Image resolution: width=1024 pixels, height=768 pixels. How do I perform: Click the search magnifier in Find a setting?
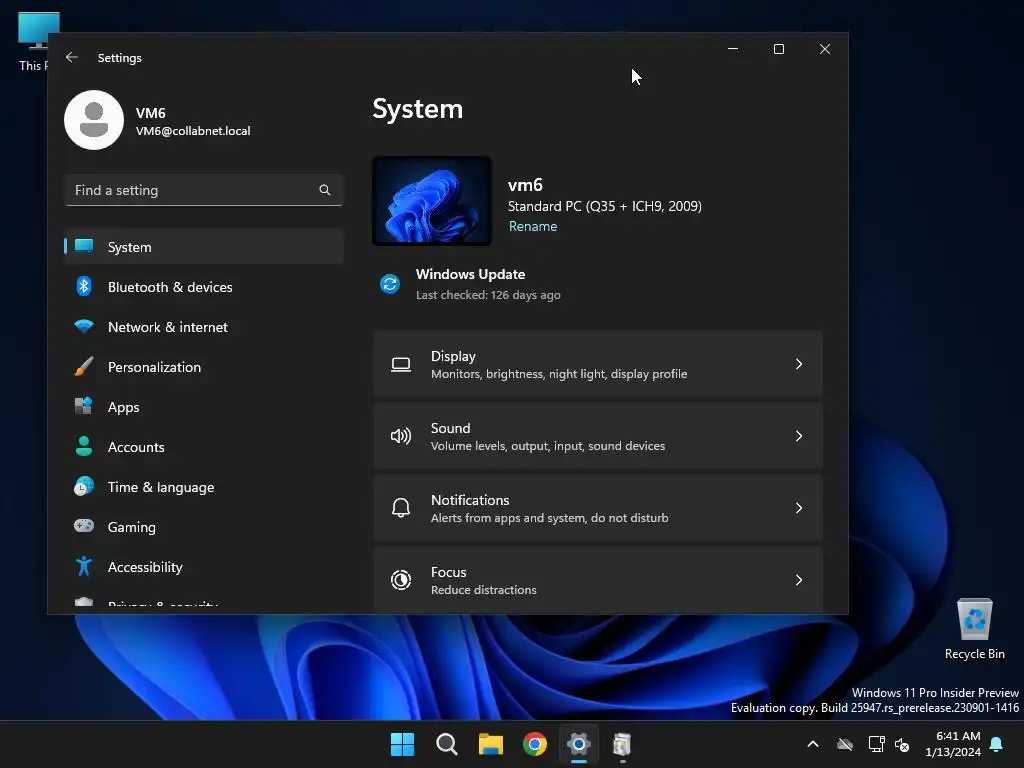(x=325, y=190)
